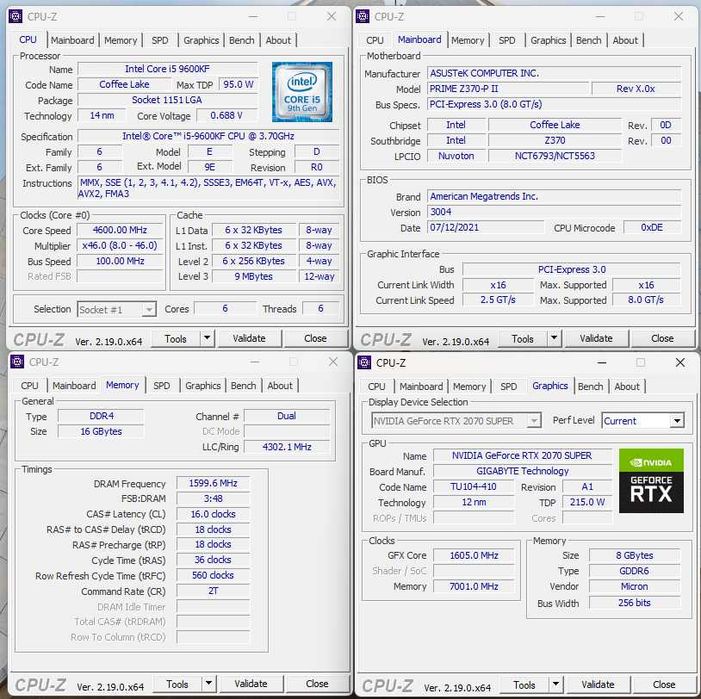Minimize the Graphics CPU-Z window
This screenshot has height=699, width=701.
pyautogui.click(x=602, y=362)
